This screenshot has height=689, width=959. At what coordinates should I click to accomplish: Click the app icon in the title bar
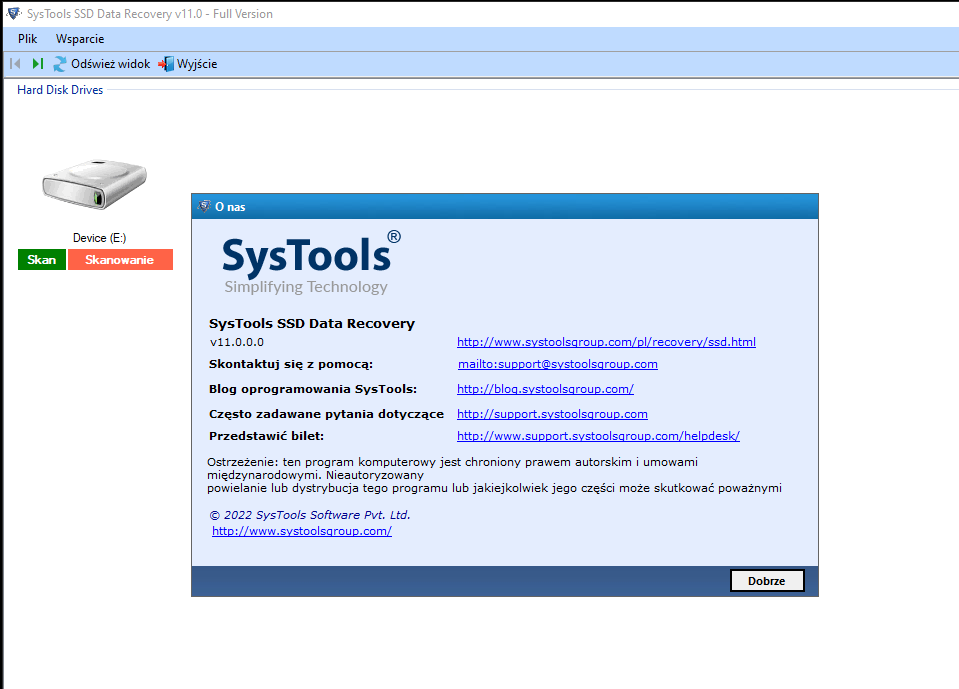[13, 13]
